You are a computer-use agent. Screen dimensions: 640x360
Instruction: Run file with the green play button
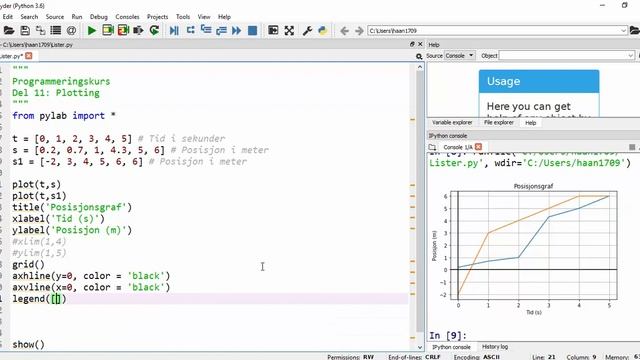tap(92, 31)
